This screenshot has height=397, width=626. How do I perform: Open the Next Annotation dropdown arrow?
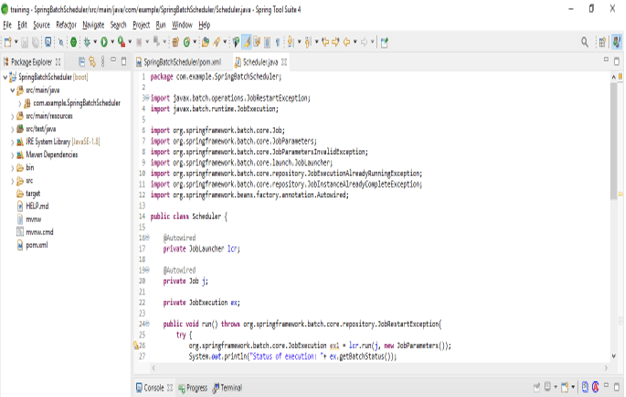coord(299,42)
